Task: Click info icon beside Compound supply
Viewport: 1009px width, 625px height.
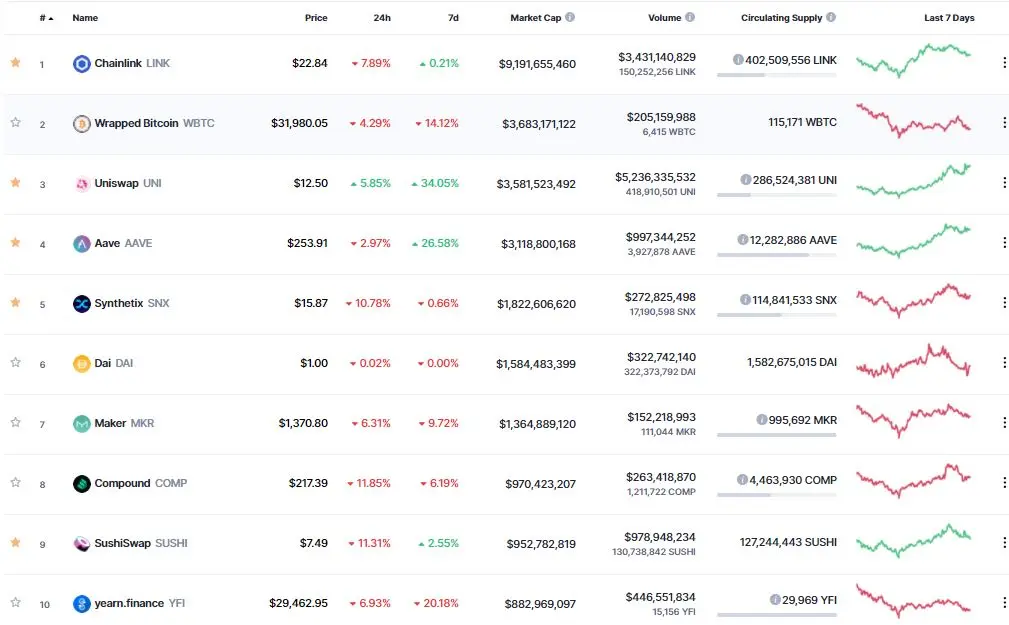Action: pyautogui.click(x=742, y=480)
